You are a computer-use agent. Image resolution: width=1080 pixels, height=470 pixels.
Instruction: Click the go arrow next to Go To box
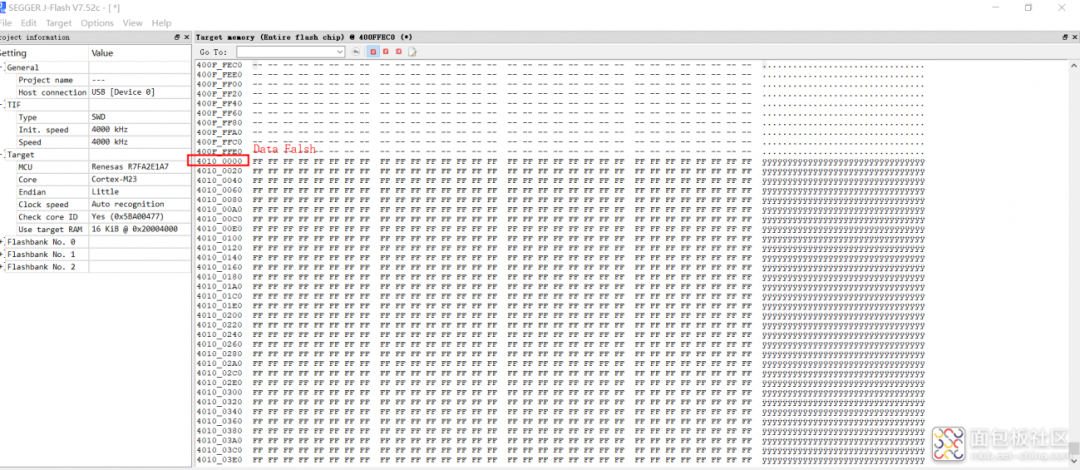[x=356, y=51]
